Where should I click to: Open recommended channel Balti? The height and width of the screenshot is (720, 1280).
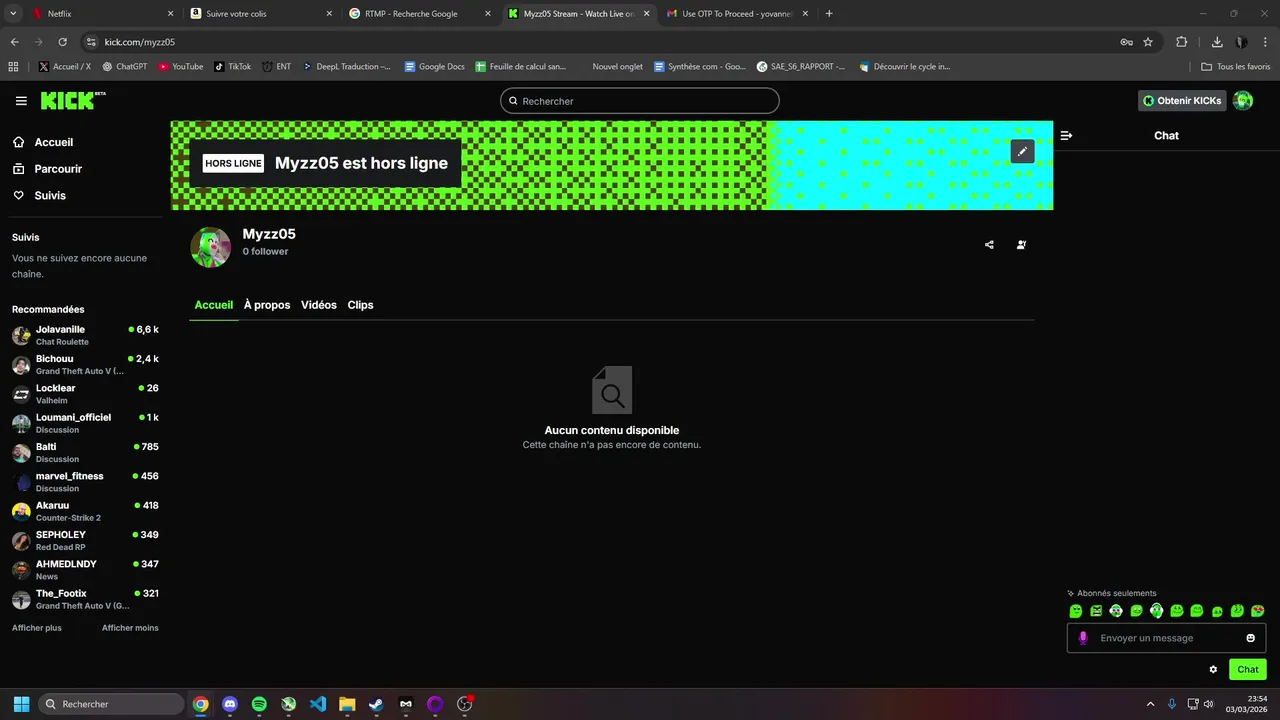tap(85, 452)
